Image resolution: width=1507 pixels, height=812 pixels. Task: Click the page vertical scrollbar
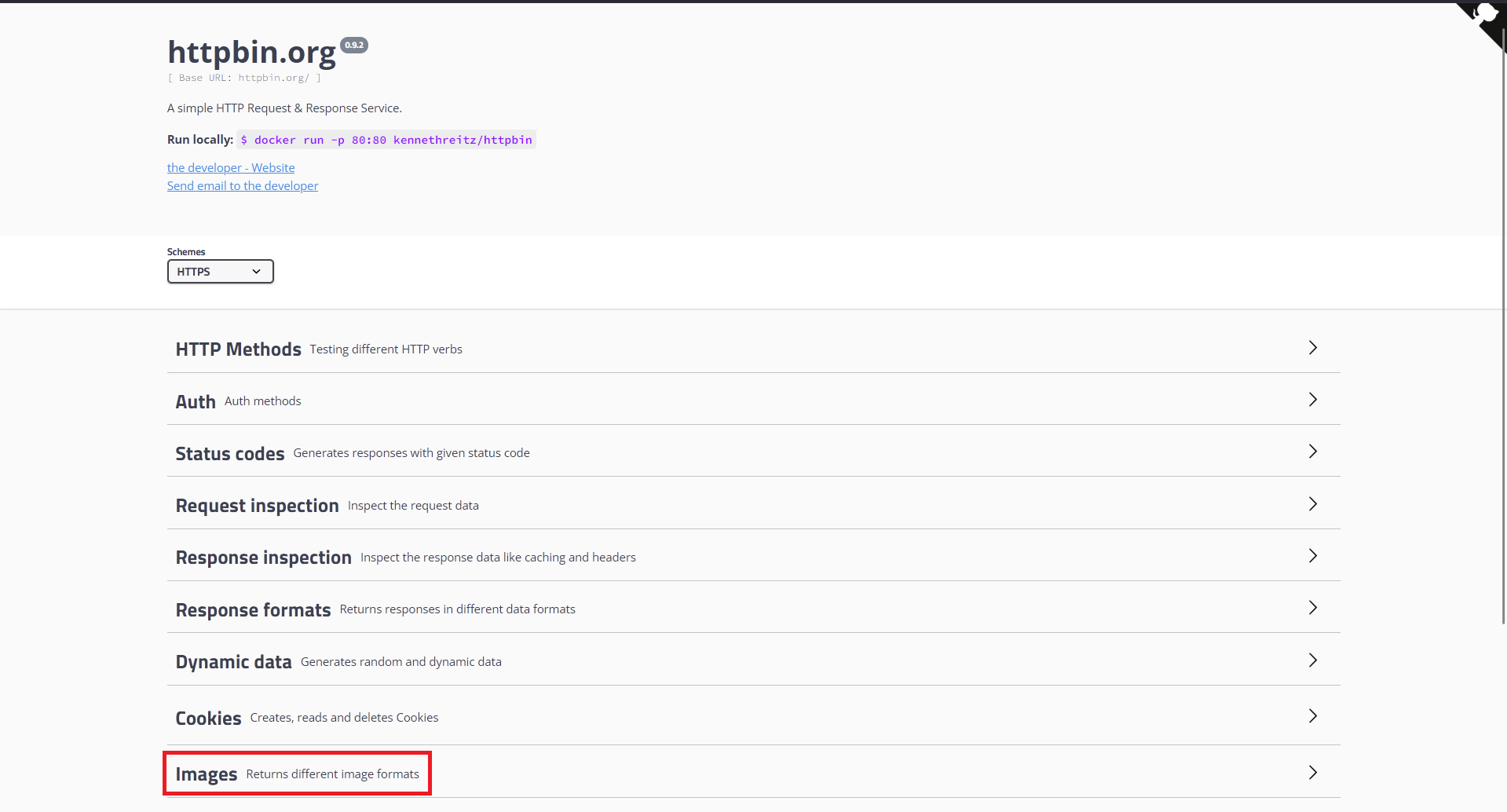tap(1504, 326)
